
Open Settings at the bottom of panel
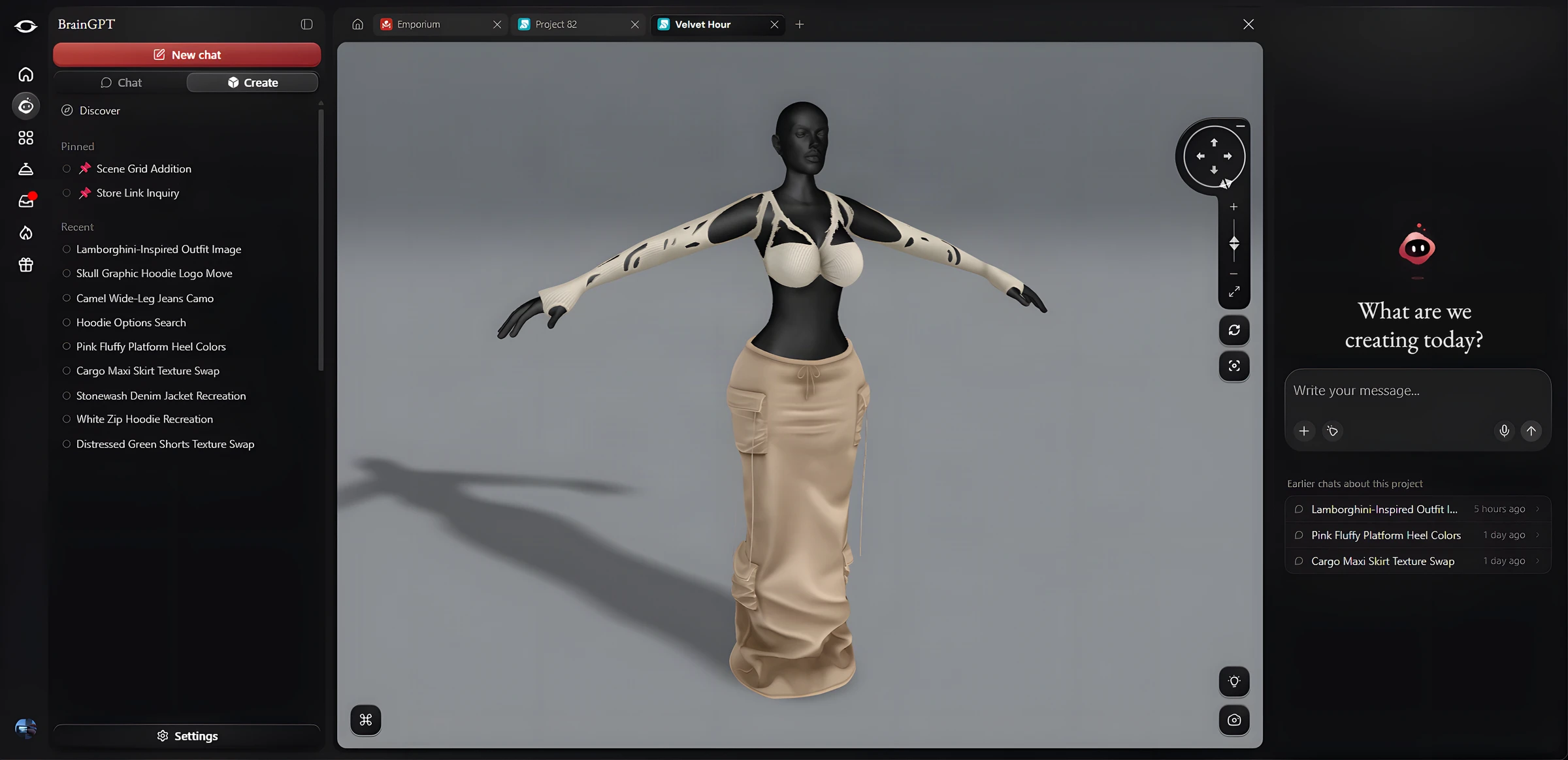point(187,736)
